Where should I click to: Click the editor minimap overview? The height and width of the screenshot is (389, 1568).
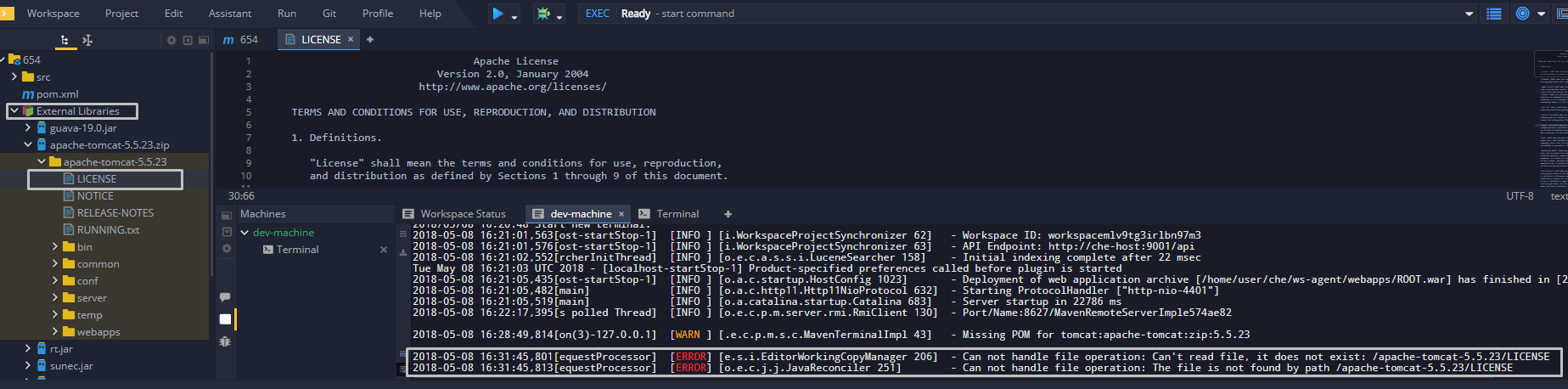pos(1551,119)
